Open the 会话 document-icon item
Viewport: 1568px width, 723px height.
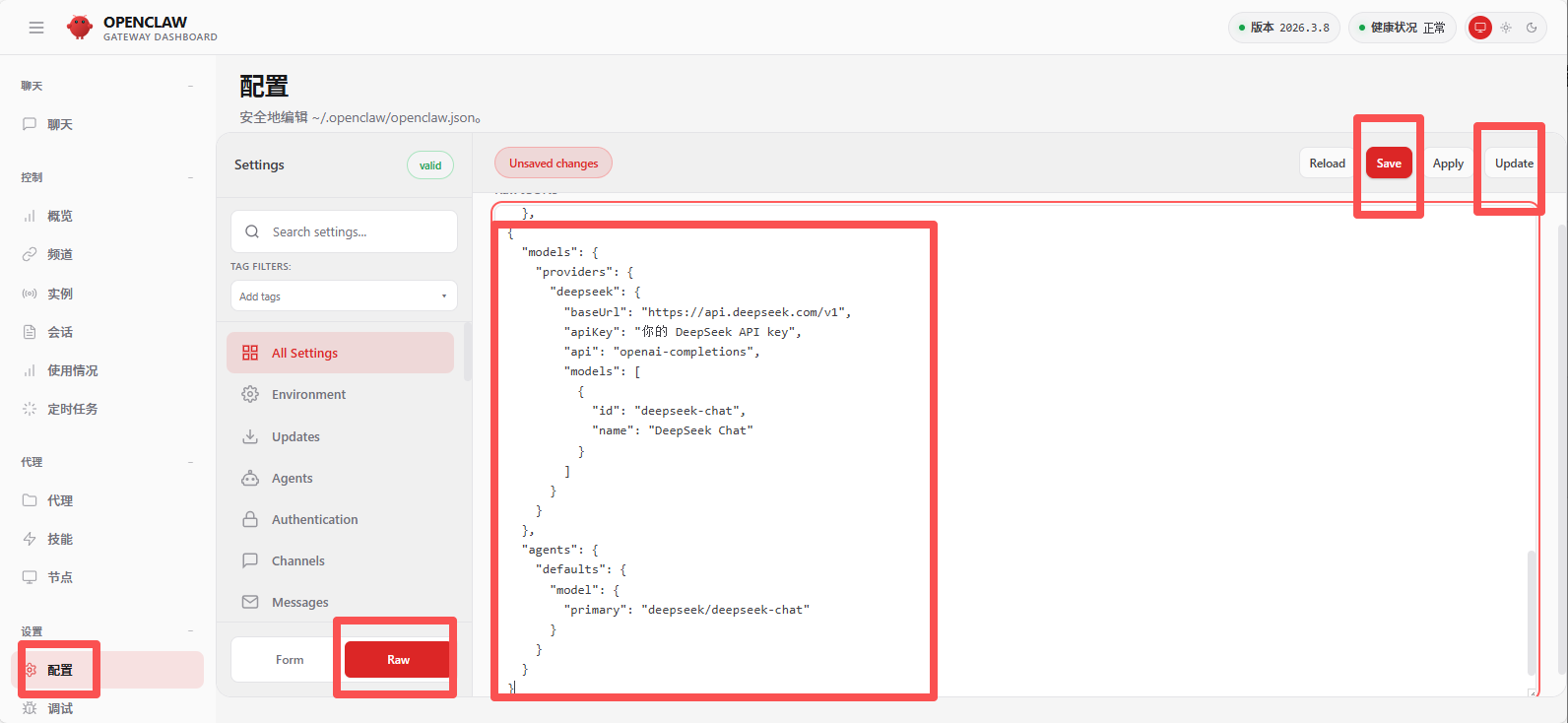pyautogui.click(x=107, y=332)
